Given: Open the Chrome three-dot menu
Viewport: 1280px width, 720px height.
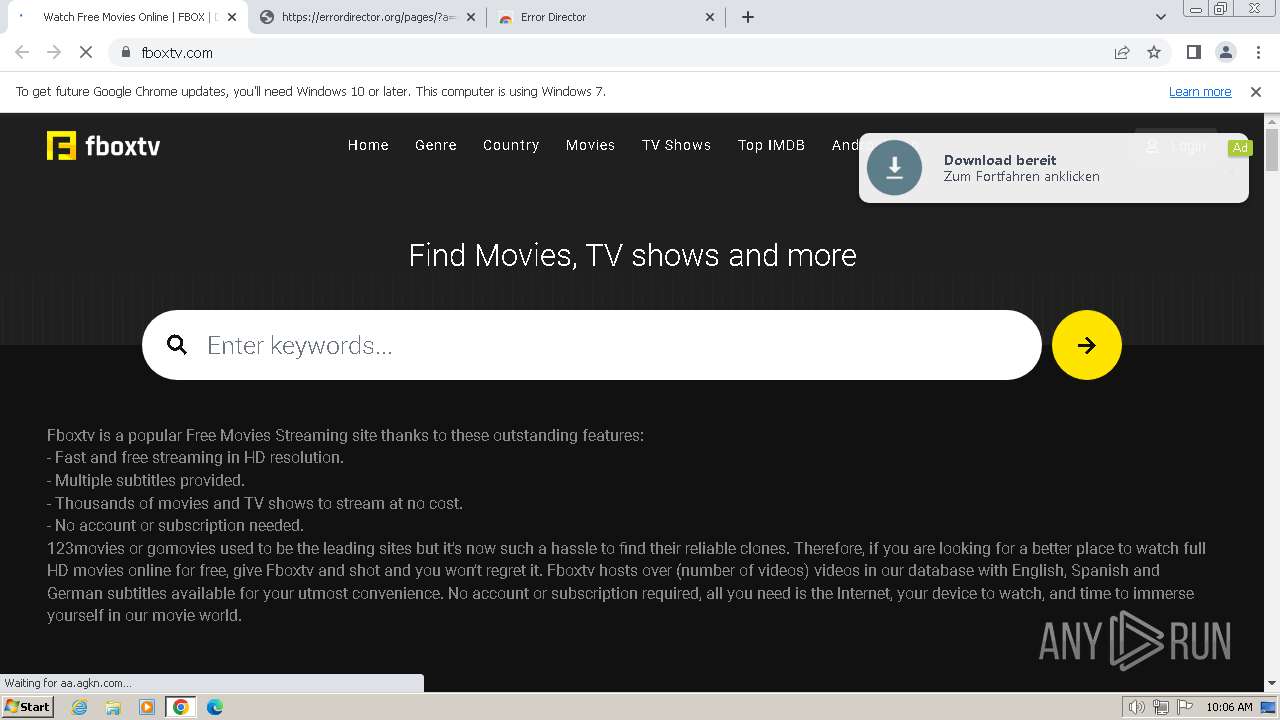Looking at the screenshot, I should 1258,53.
